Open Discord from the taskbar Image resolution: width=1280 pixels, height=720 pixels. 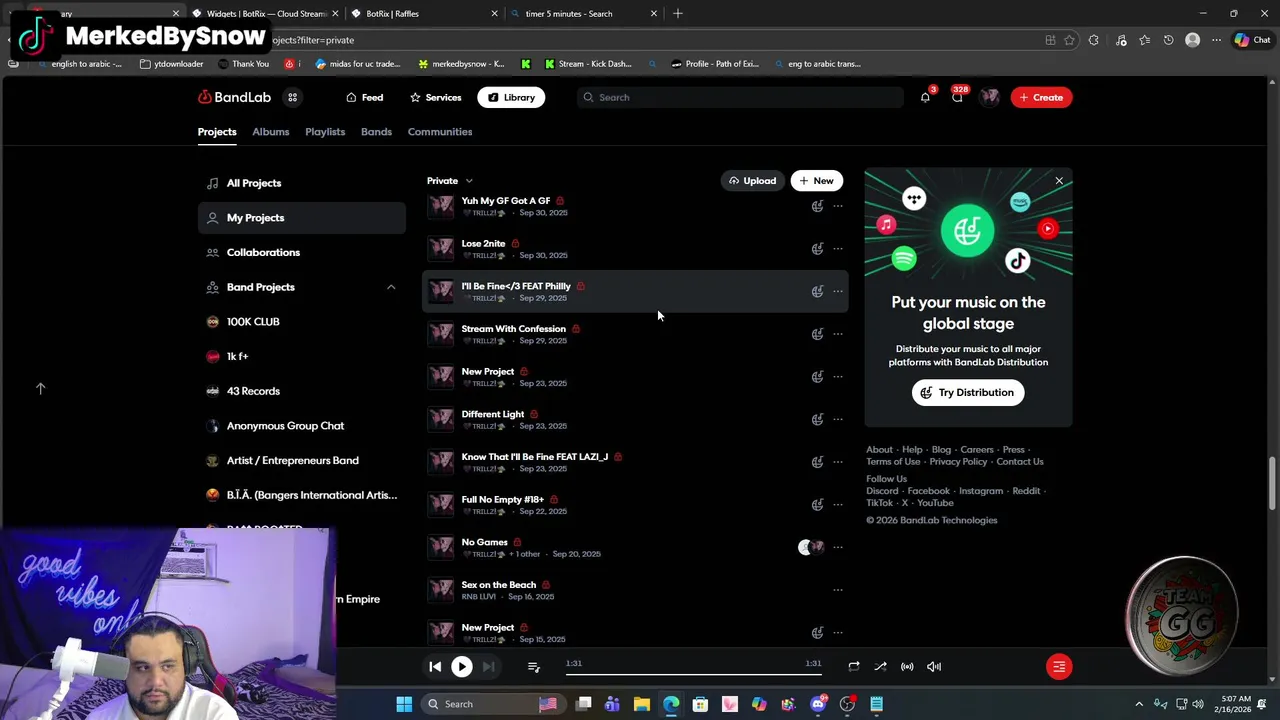pos(818,704)
